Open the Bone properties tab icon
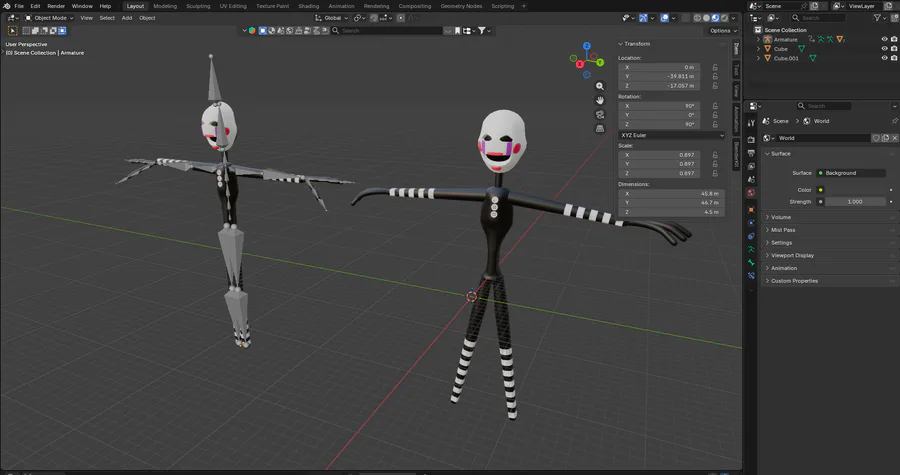This screenshot has height=475, width=900. (751, 262)
